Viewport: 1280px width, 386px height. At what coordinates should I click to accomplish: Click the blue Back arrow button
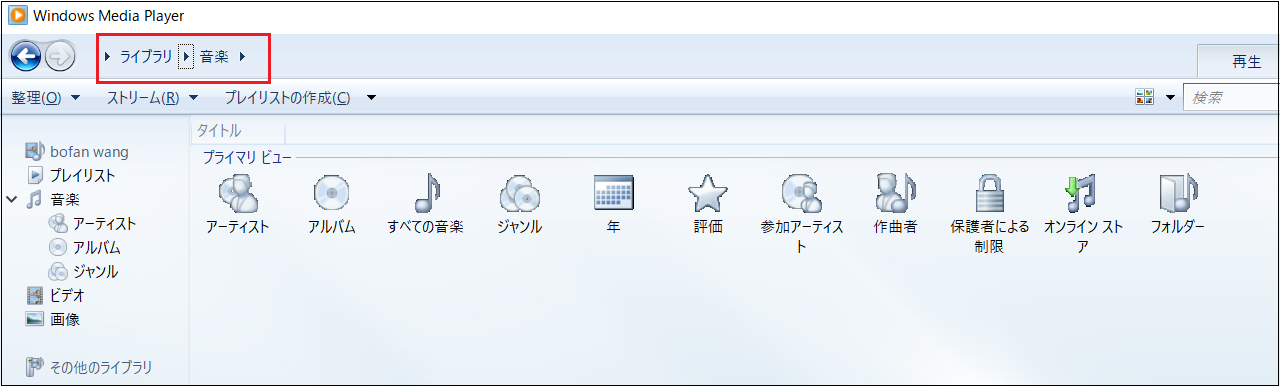25,57
